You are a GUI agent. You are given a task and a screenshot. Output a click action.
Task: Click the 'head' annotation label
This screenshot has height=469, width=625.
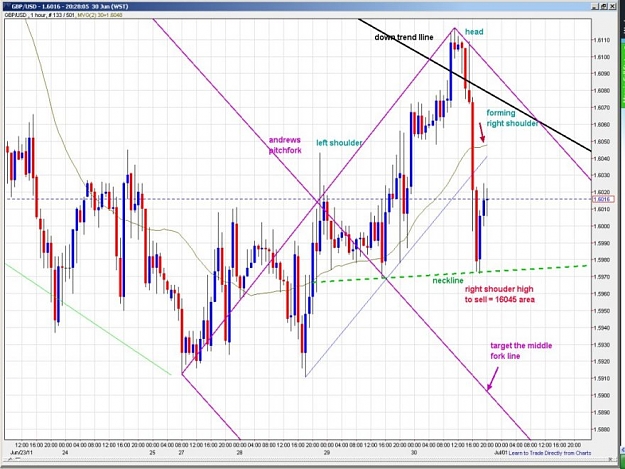[x=474, y=32]
